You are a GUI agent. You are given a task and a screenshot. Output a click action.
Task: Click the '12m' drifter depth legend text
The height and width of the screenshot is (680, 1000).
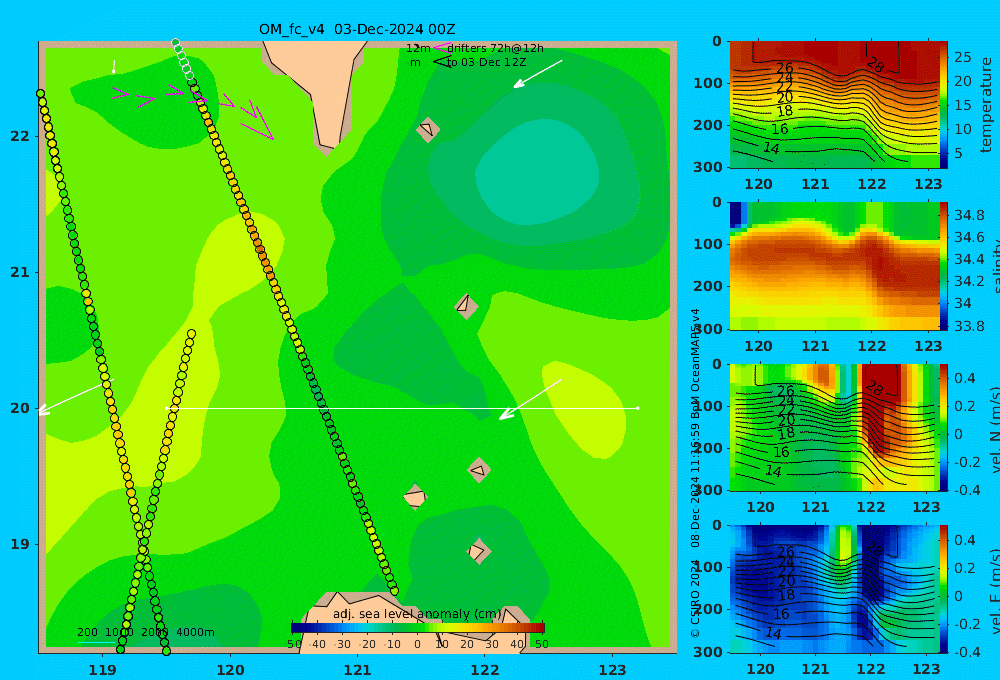[418, 48]
